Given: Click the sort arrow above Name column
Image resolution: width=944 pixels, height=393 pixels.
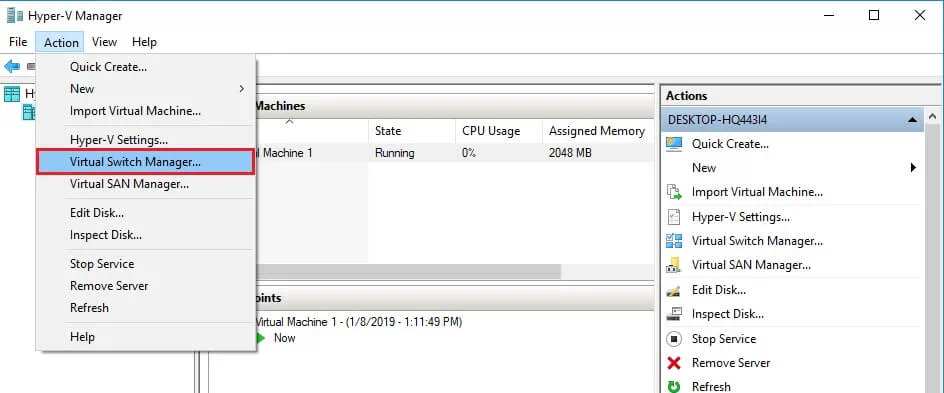Looking at the screenshot, I should tap(290, 122).
